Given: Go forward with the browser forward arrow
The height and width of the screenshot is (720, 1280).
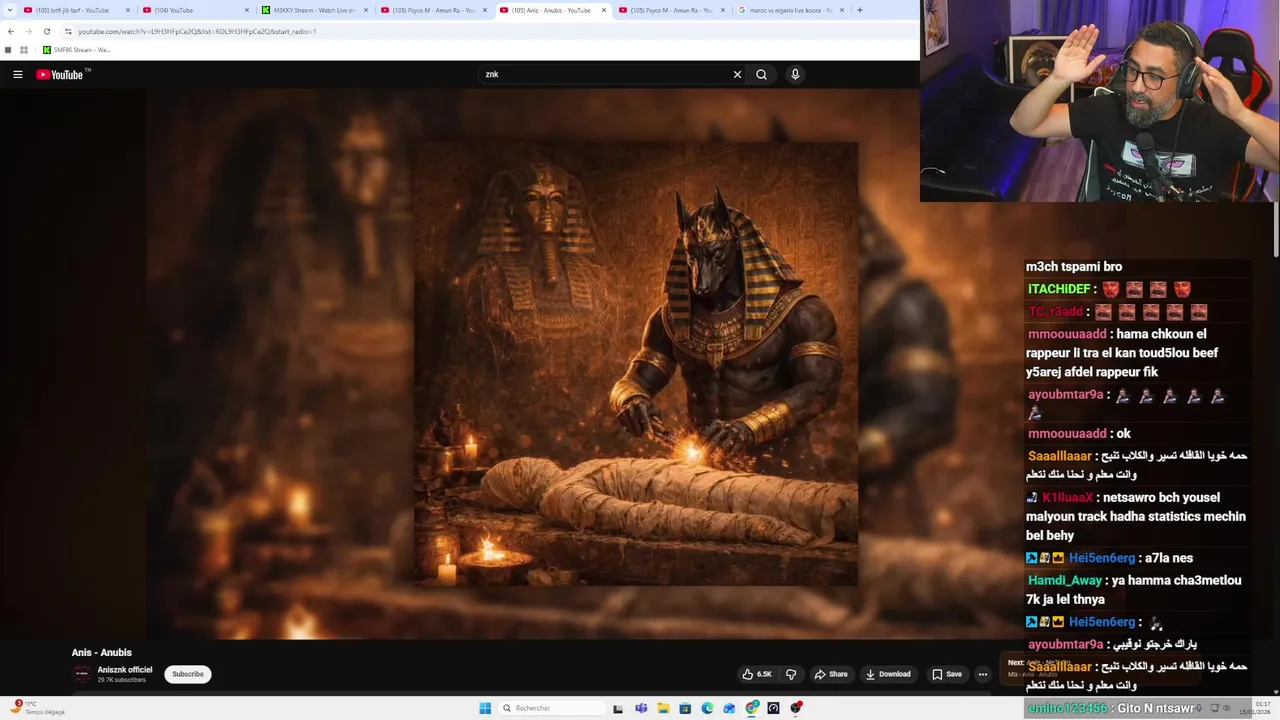Looking at the screenshot, I should pos(28,31).
